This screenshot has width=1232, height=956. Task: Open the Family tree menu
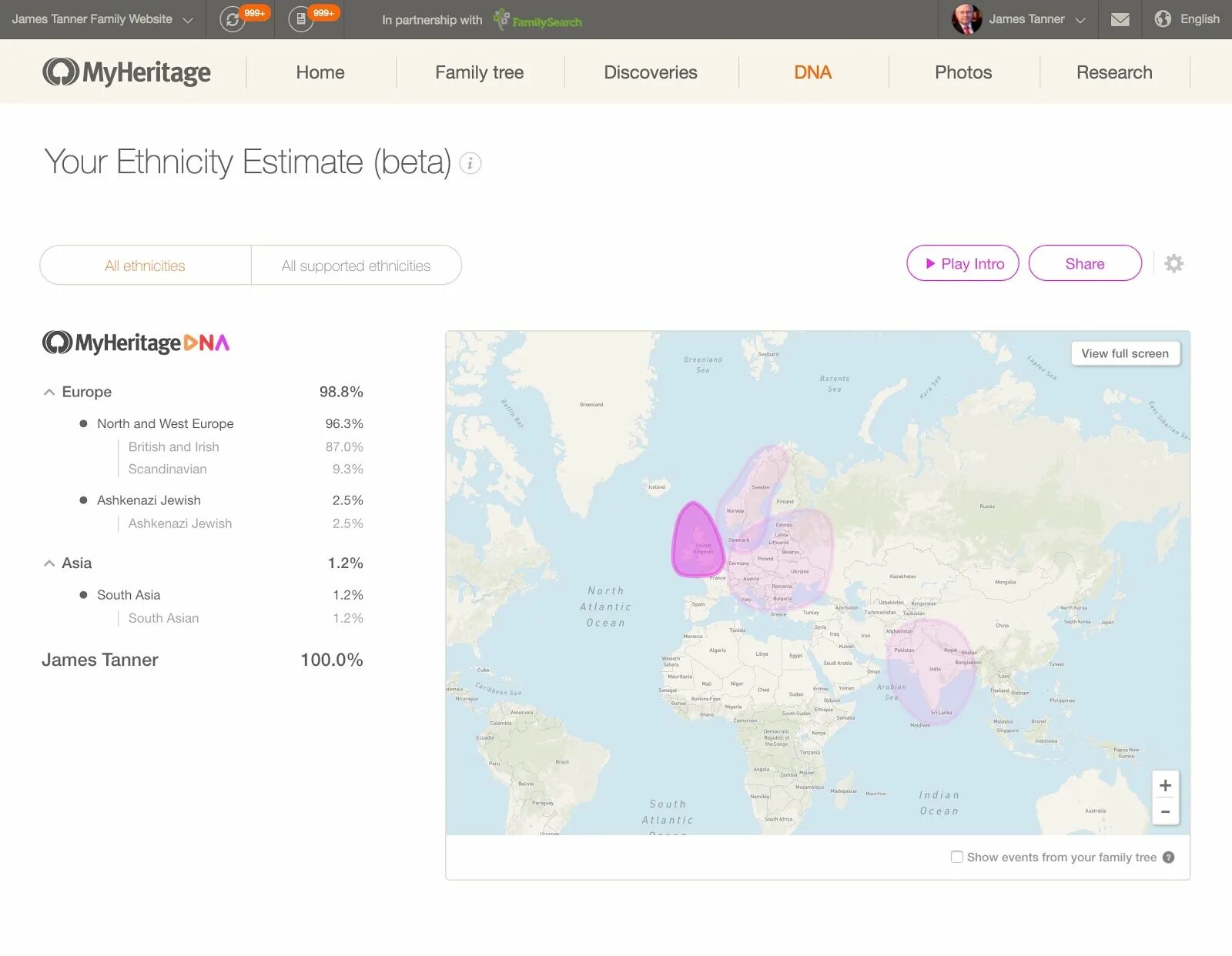point(479,72)
